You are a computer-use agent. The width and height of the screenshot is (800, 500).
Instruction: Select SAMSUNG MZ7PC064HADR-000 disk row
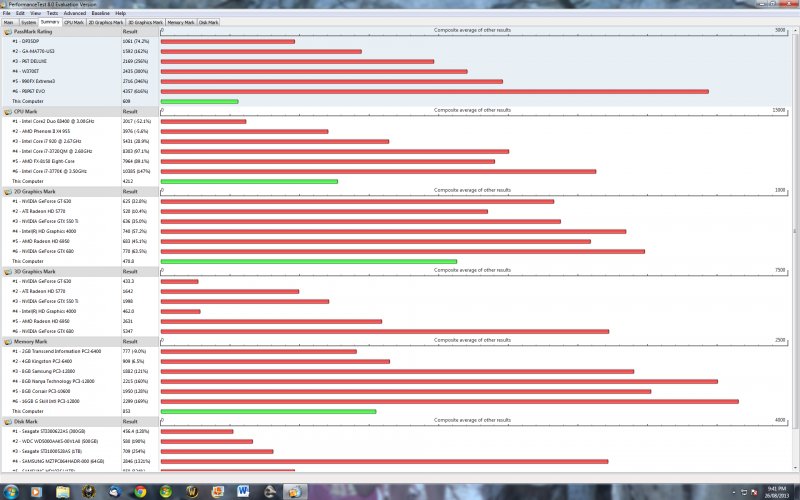[x=58, y=461]
